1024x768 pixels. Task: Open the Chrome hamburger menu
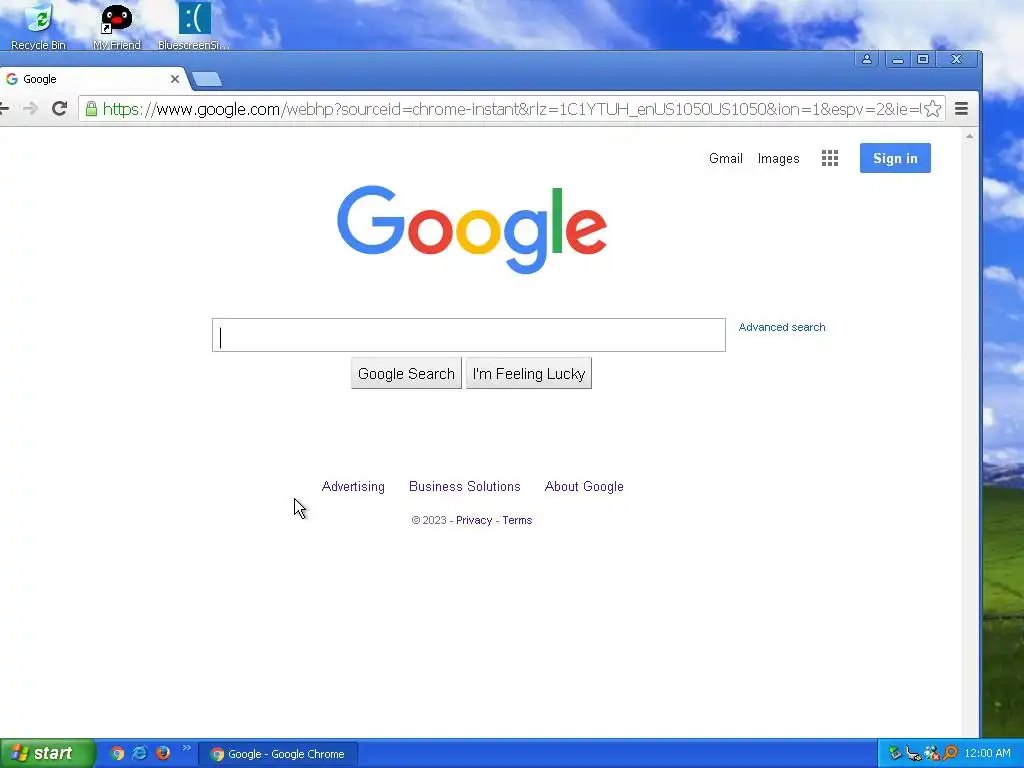[961, 108]
